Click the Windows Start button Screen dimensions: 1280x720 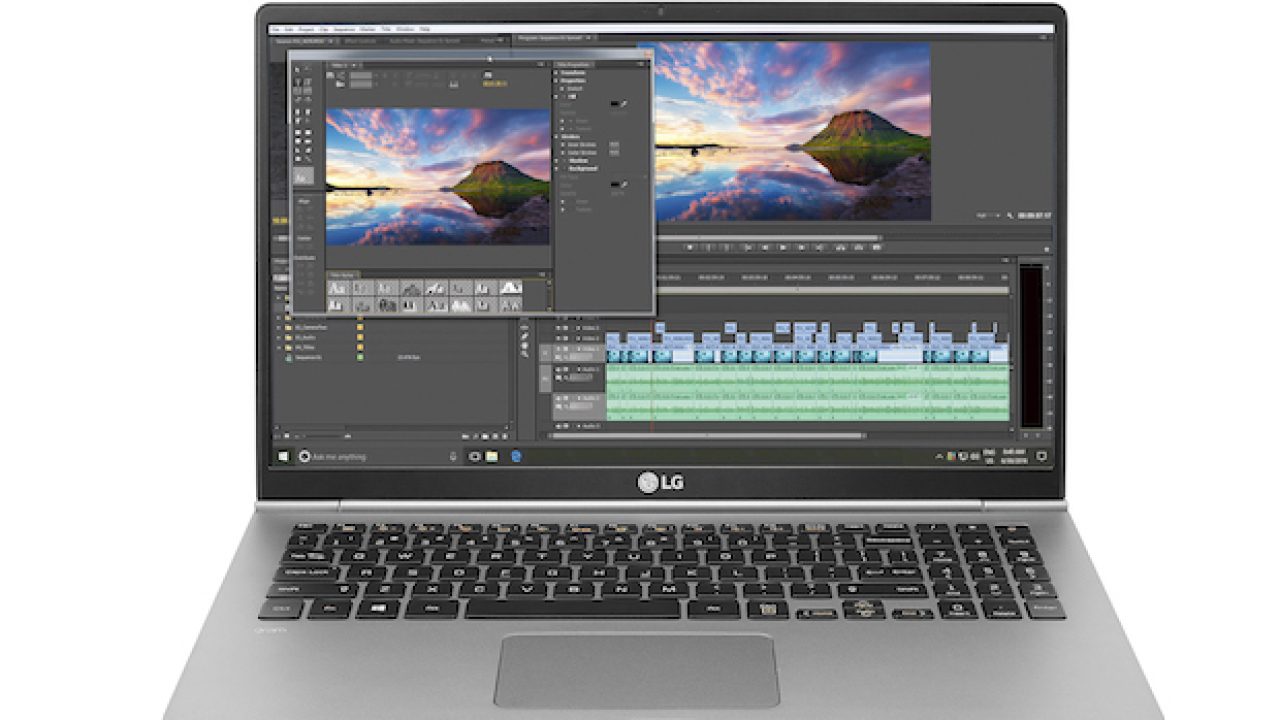pos(283,457)
